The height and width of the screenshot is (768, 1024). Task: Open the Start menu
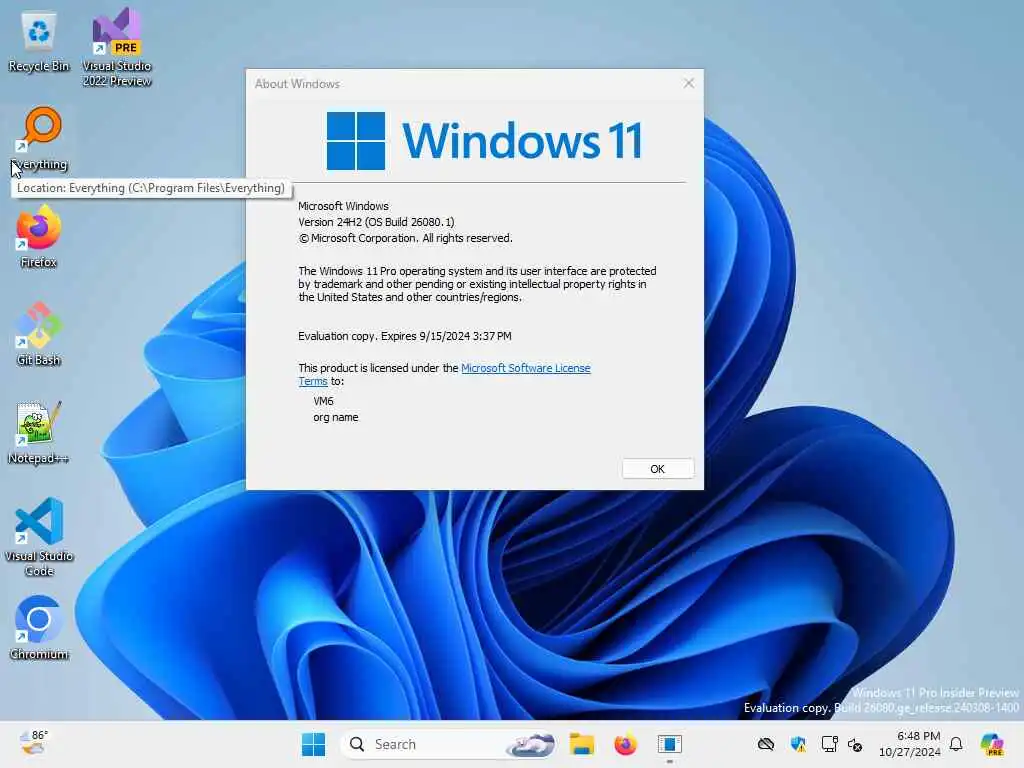313,744
